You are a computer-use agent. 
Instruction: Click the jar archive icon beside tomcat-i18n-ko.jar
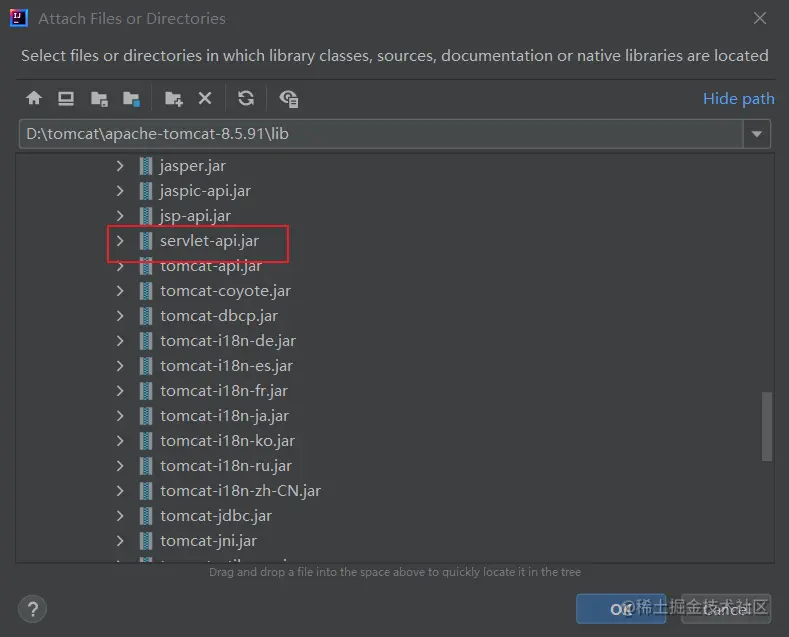point(145,441)
